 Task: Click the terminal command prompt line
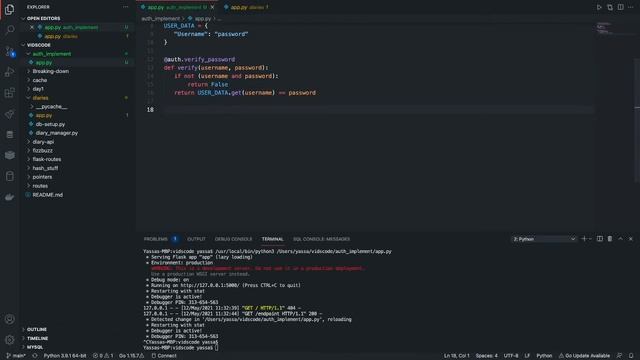tap(180, 348)
